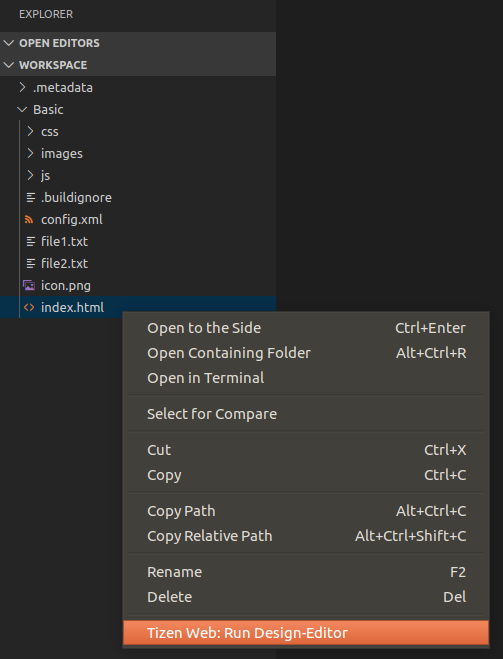Click the WORKSPACE header label
This screenshot has width=503, height=659.
coord(53,65)
